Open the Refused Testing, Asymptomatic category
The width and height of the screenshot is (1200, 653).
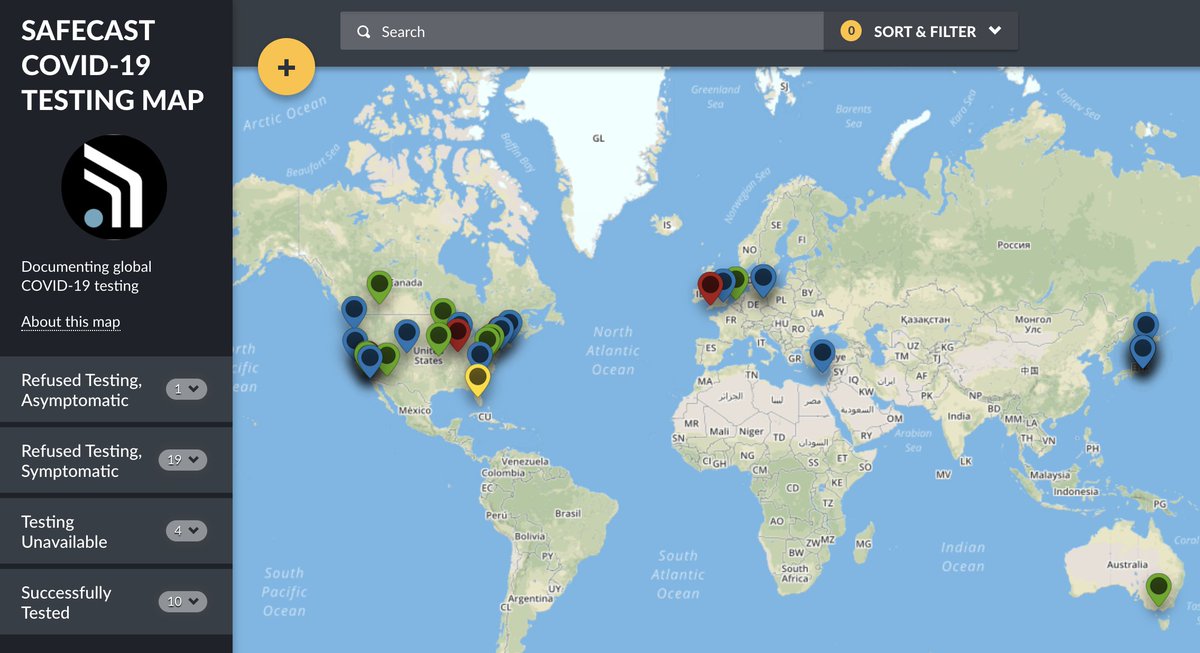click(116, 390)
